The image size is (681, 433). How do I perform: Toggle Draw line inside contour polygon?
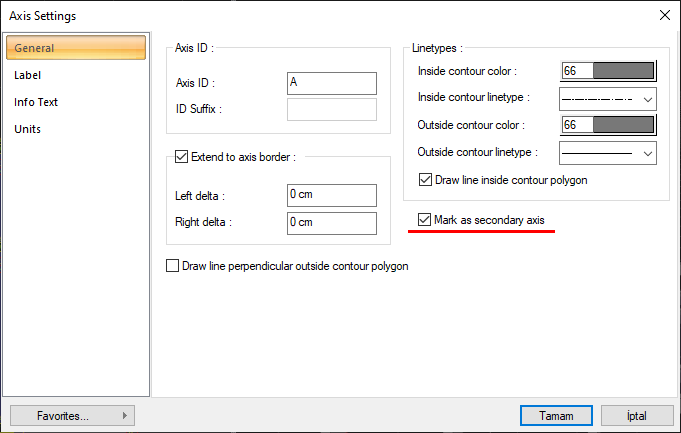[426, 180]
